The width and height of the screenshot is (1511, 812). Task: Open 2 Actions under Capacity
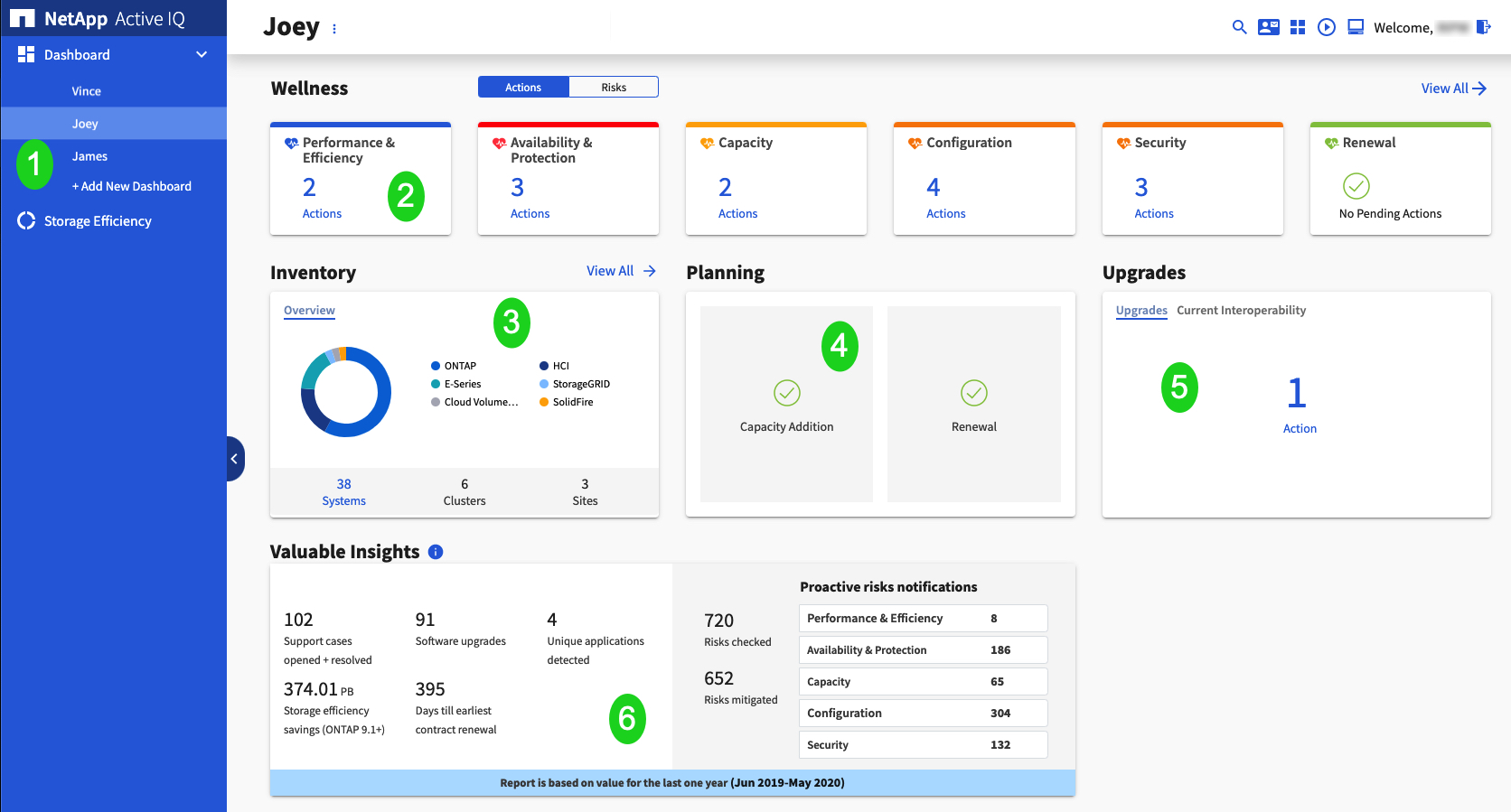(737, 199)
